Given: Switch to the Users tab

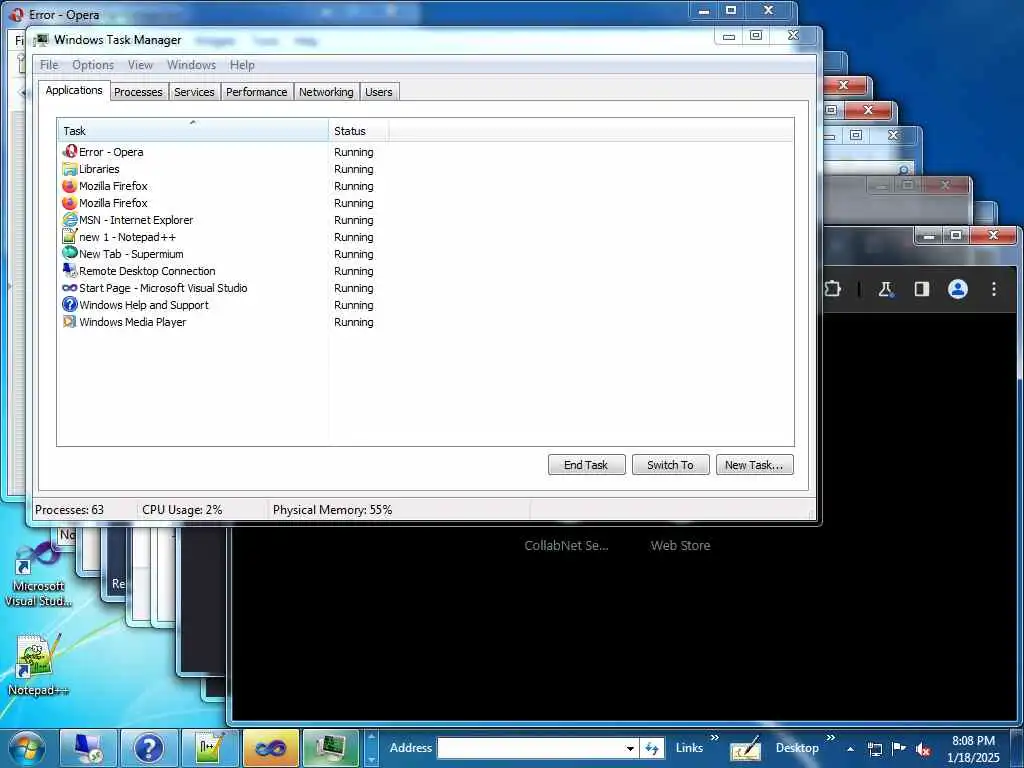Looking at the screenshot, I should (379, 92).
